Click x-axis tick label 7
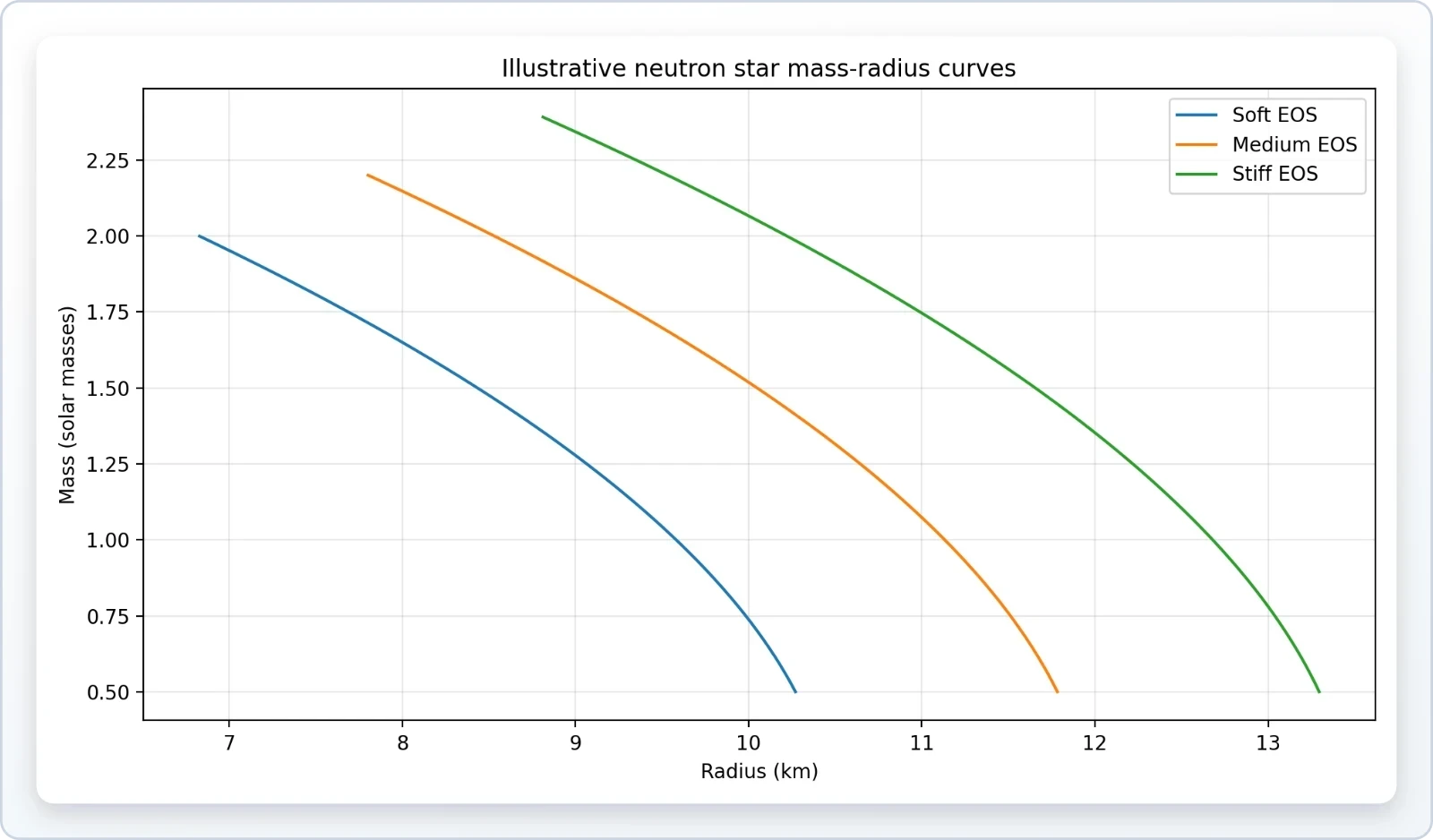 229,742
